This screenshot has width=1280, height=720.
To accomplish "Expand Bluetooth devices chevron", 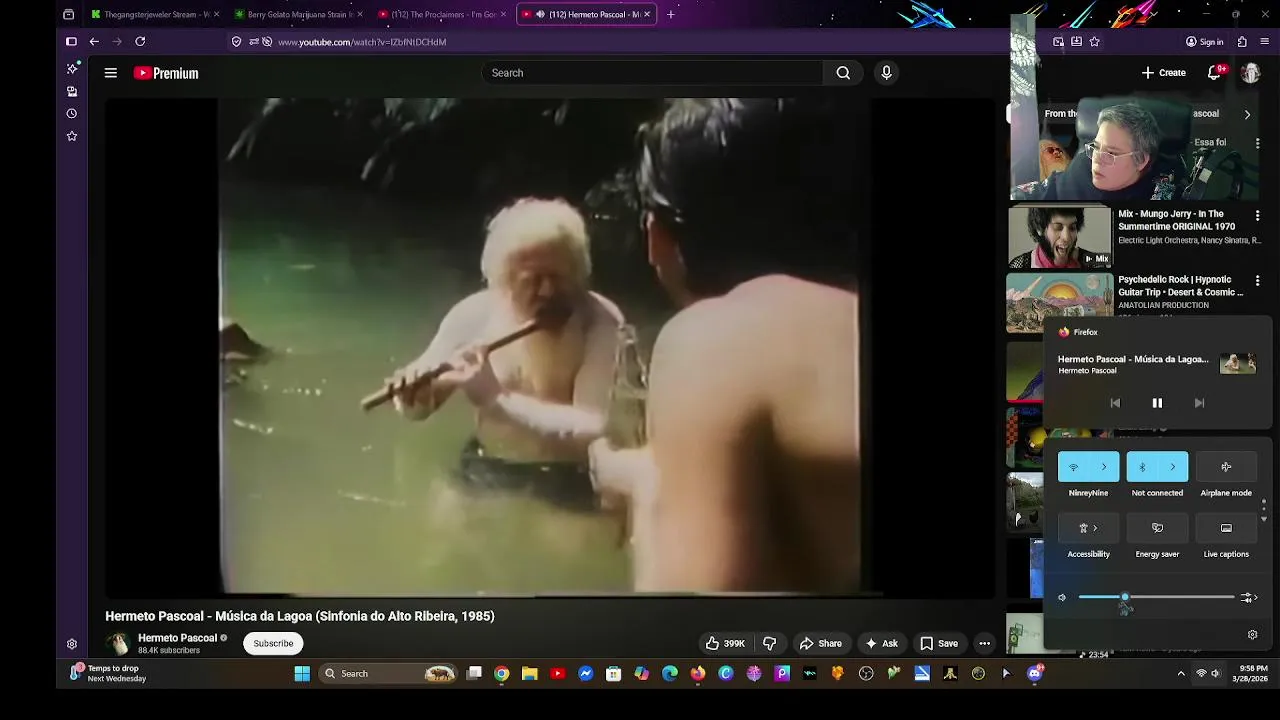I will coord(1173,467).
